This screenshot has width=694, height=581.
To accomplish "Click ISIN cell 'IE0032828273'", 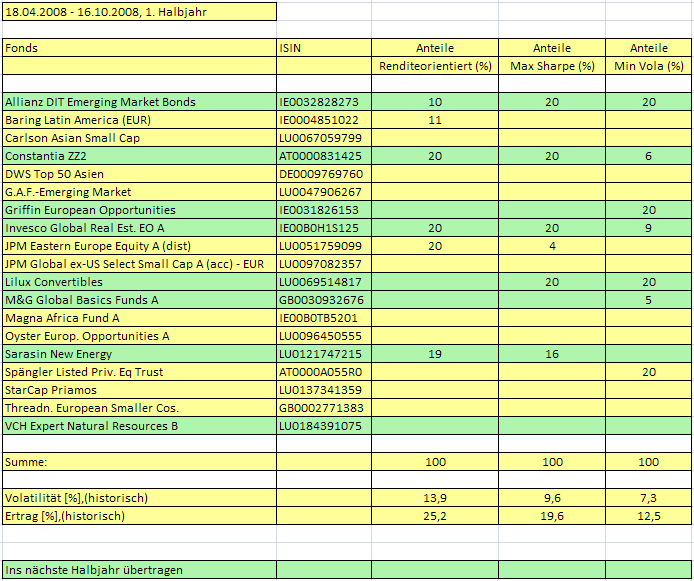I will [324, 102].
